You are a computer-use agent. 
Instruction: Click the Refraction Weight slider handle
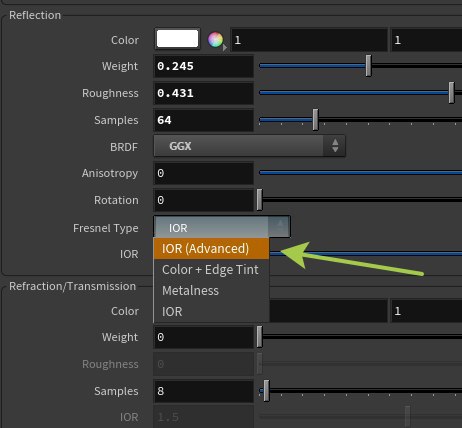pos(260,337)
